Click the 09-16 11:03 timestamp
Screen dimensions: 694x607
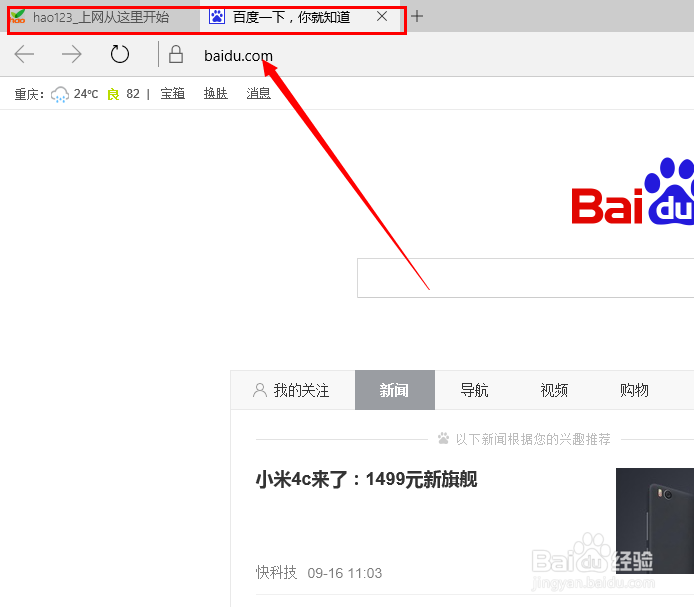[345, 573]
